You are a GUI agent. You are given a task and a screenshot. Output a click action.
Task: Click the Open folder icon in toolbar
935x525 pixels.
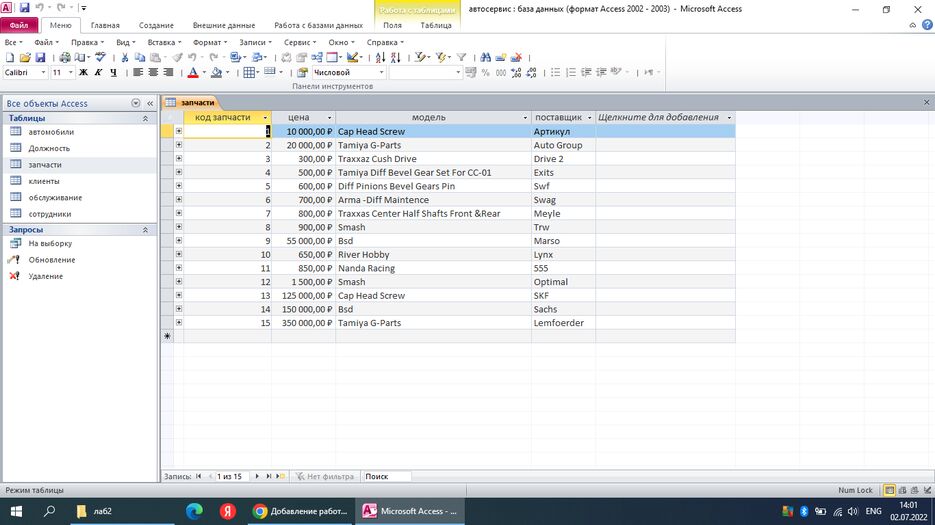tap(25, 57)
